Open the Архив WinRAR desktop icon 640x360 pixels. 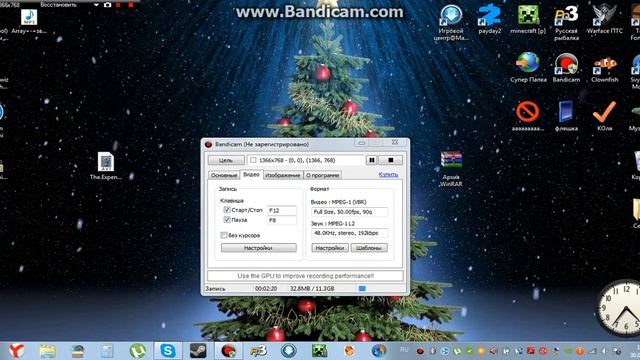[x=451, y=169]
